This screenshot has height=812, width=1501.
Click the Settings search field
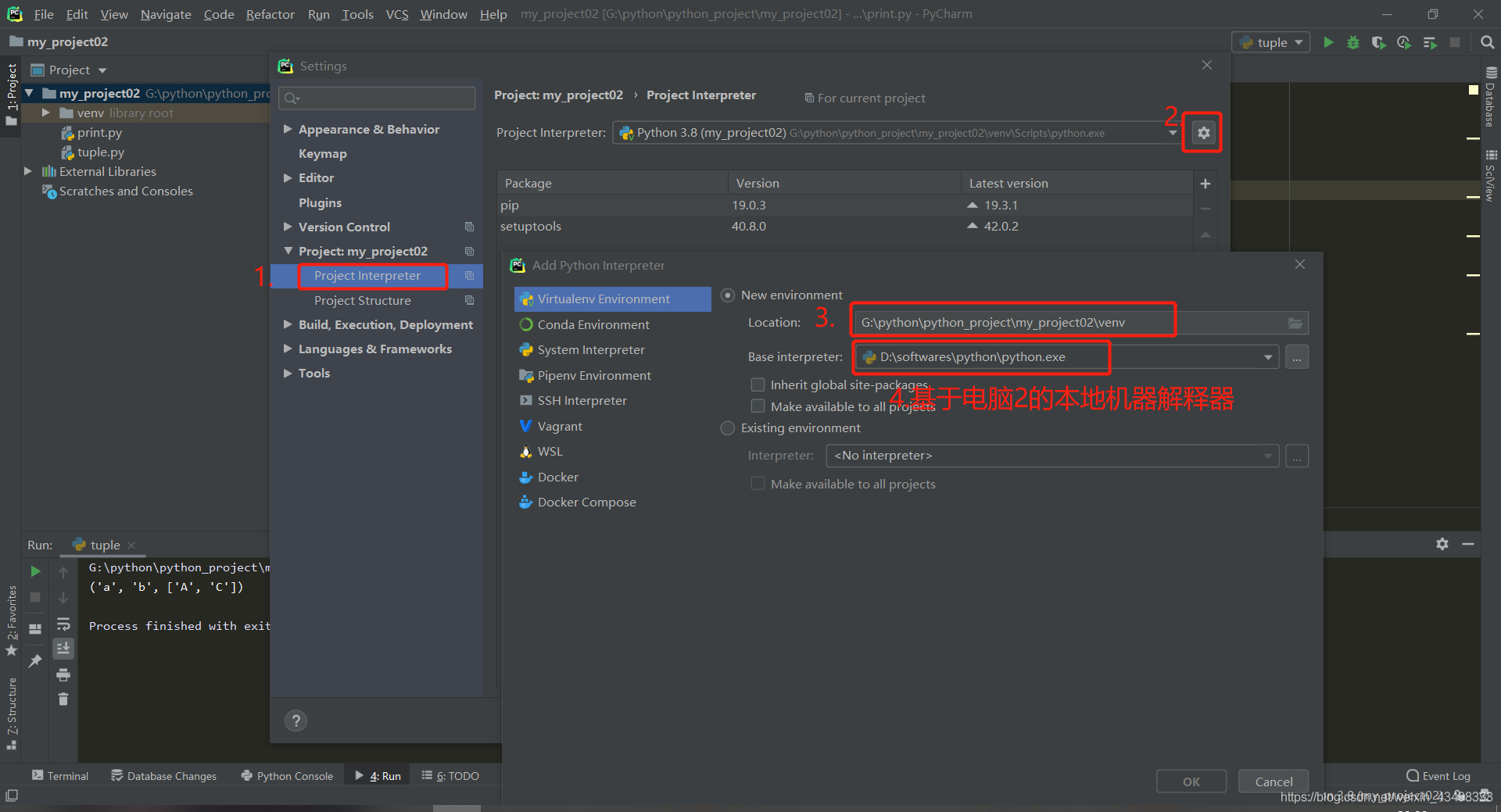pos(377,98)
